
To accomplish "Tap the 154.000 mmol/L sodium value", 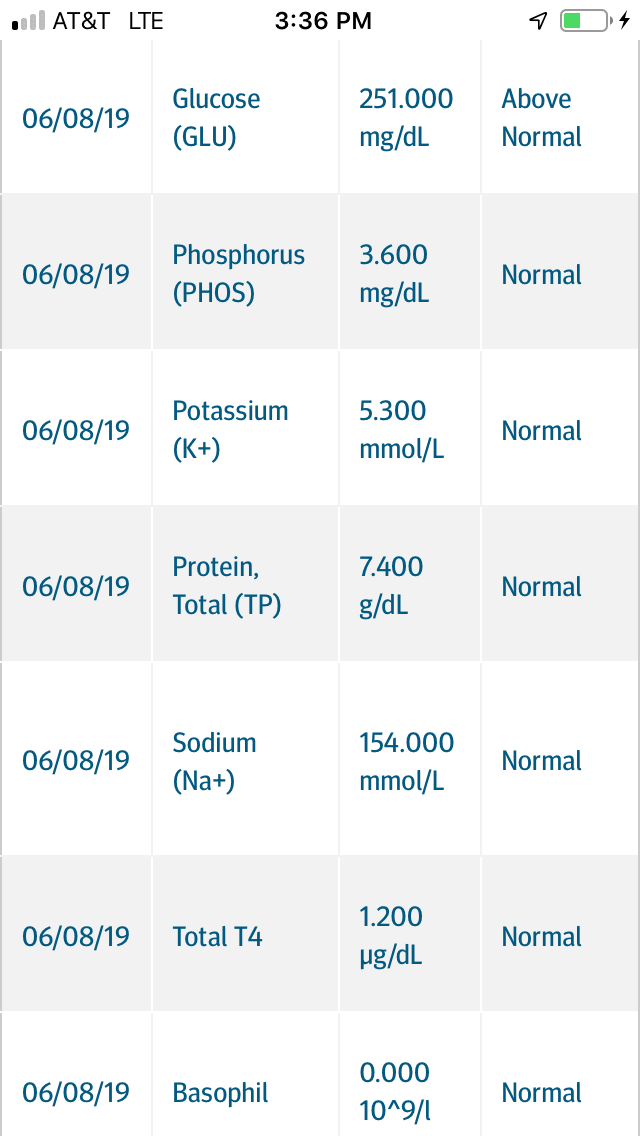I will (x=406, y=761).
